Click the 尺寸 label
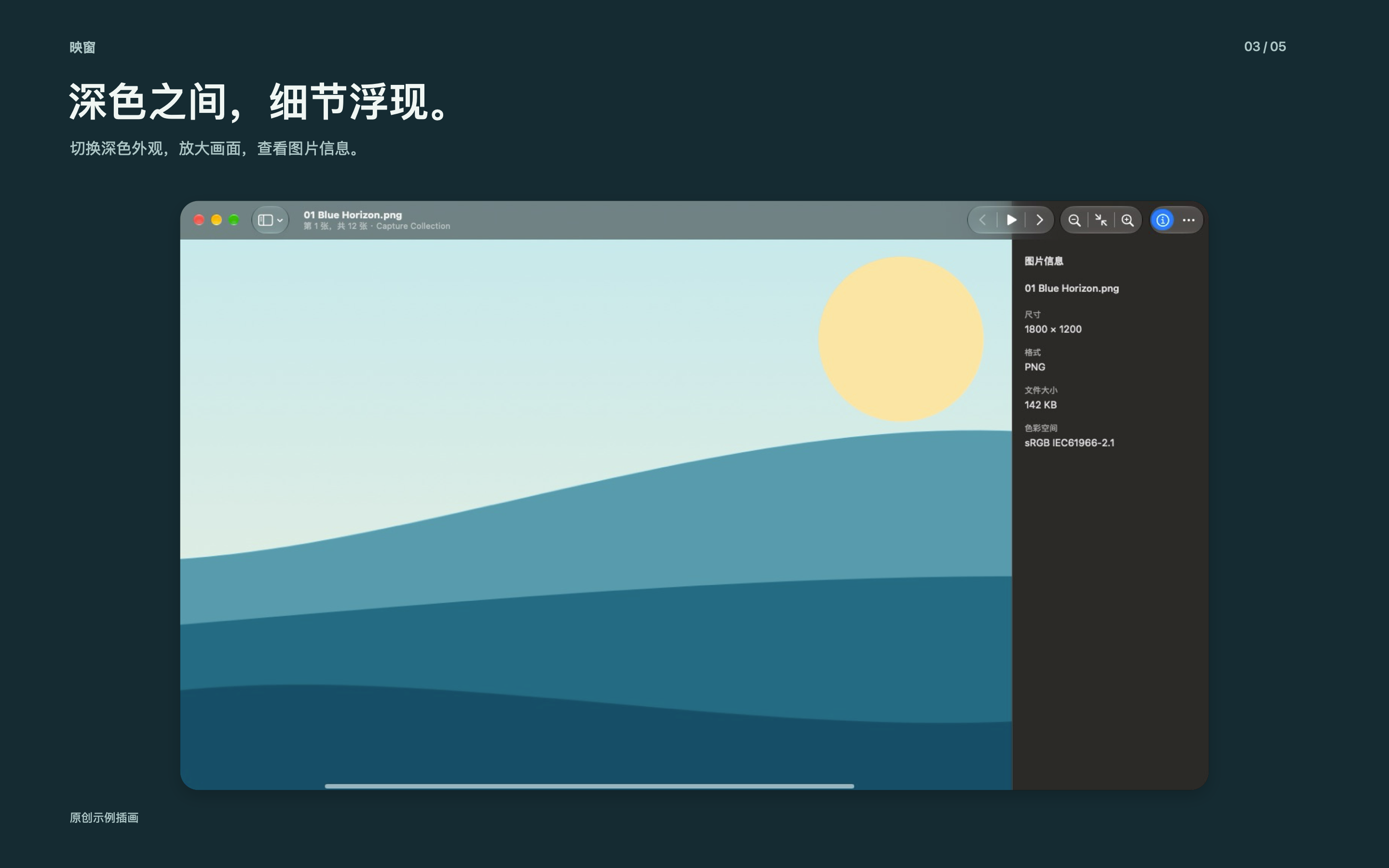1389x868 pixels. [1033, 314]
